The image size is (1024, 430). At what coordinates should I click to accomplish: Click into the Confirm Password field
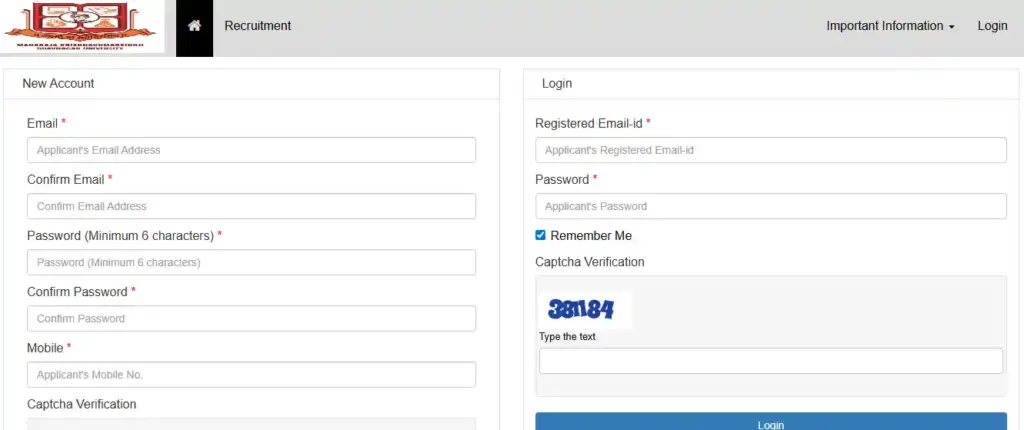251,318
